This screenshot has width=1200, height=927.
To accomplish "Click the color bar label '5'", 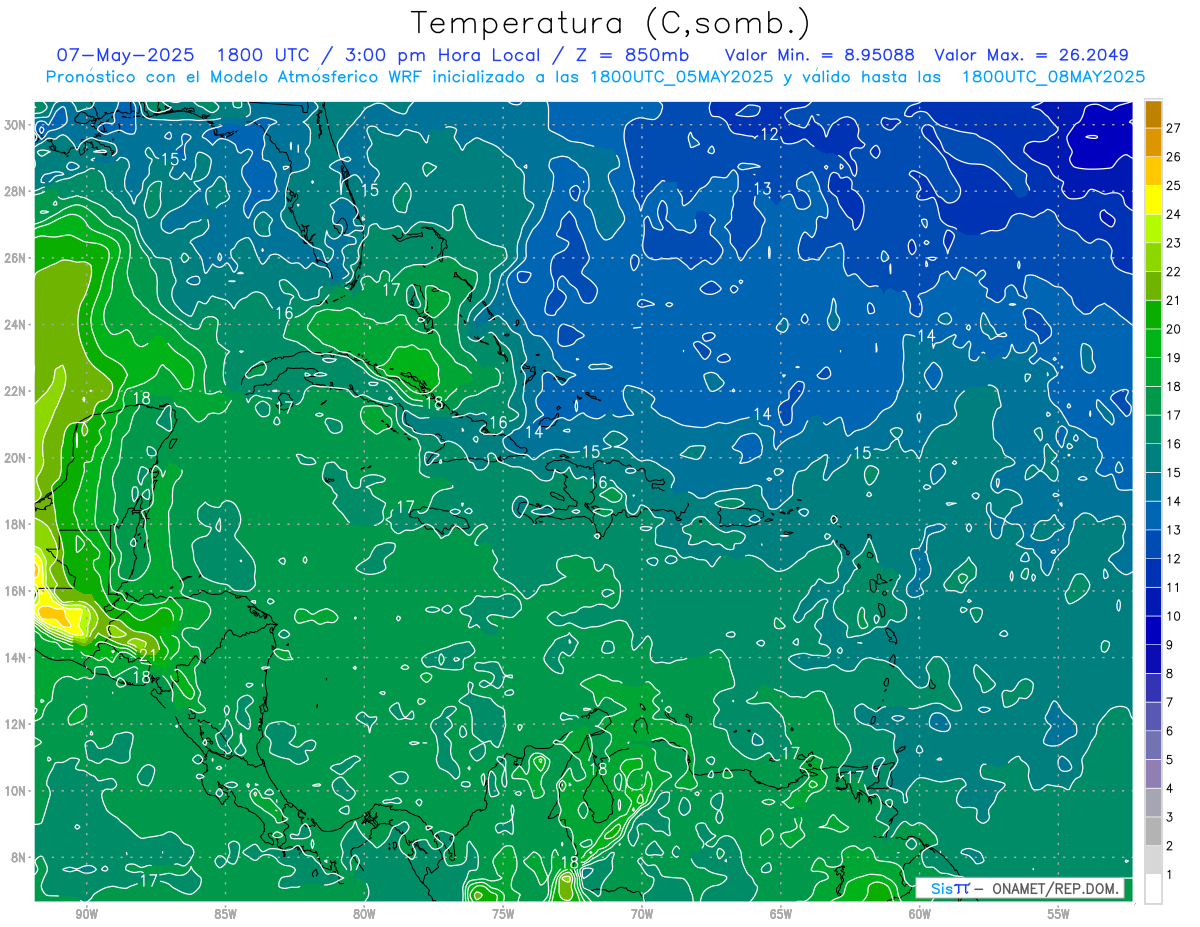I will tap(1170, 760).
